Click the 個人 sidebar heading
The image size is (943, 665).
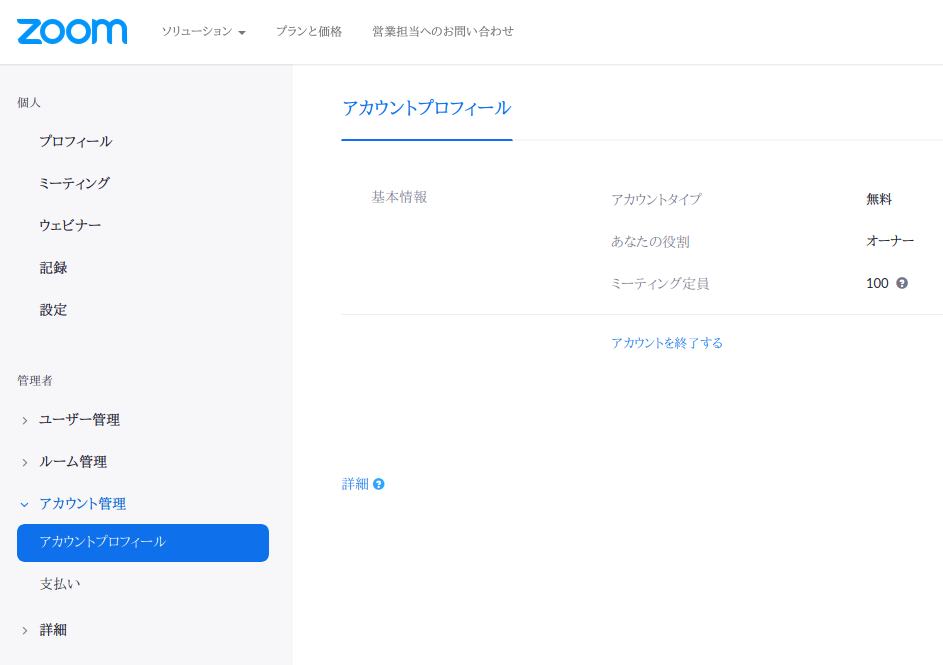point(29,103)
